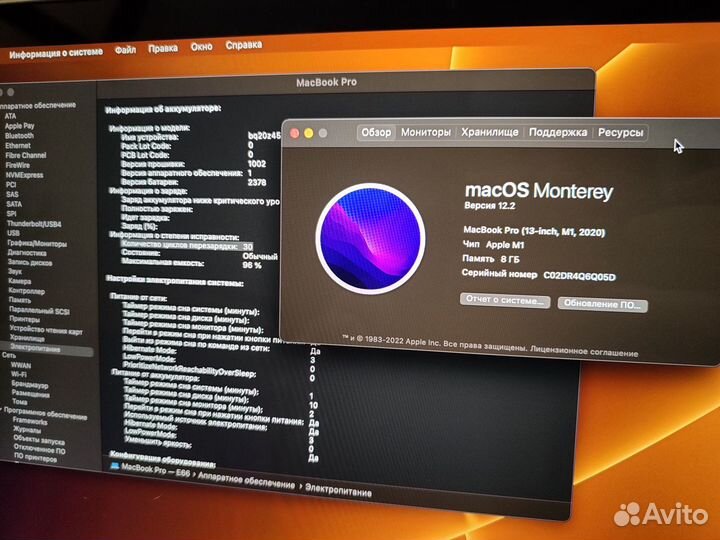Select Параллельный SCSI in the sidebar
The width and height of the screenshot is (720, 540).
pyautogui.click(x=39, y=310)
